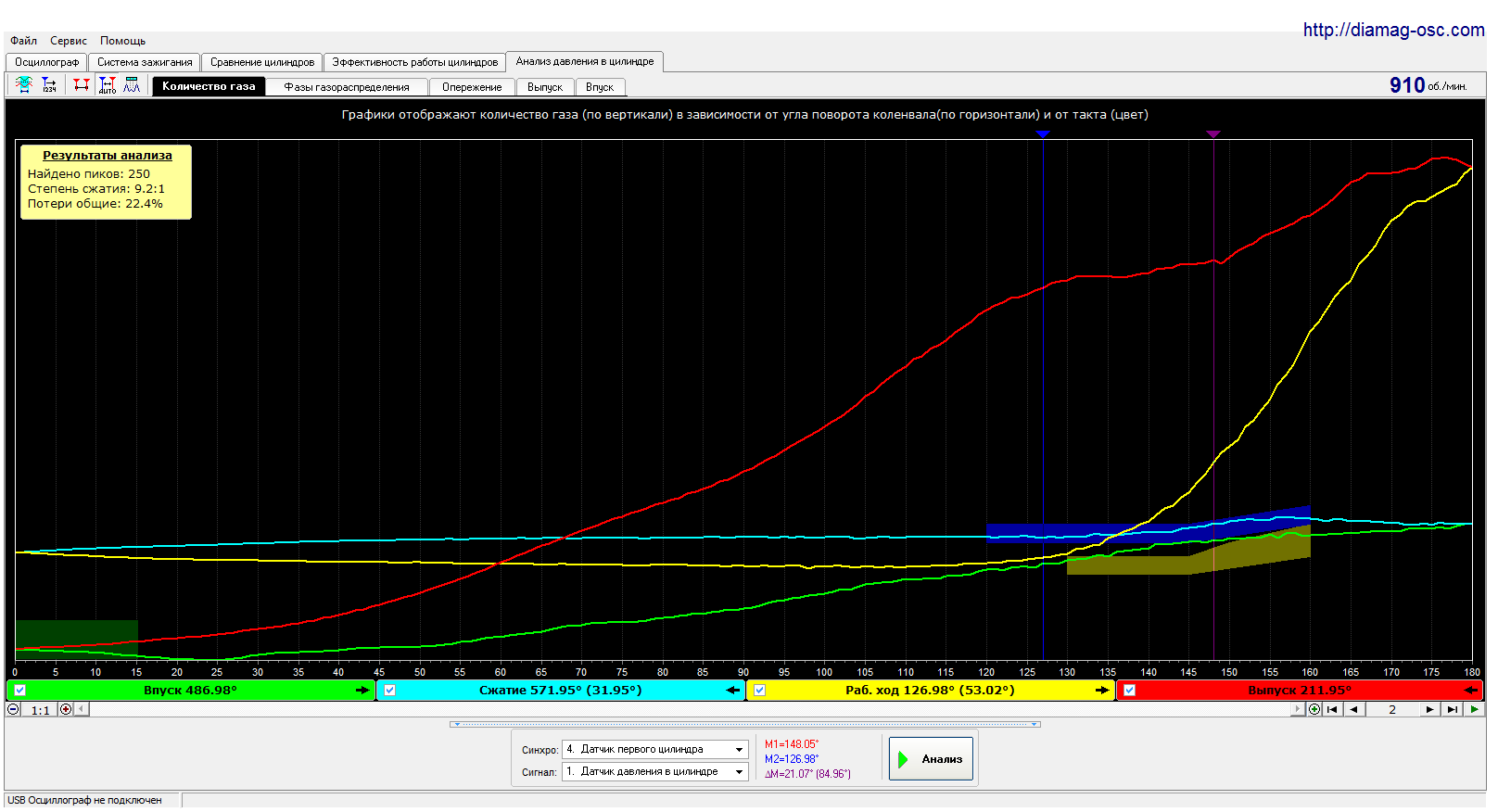Image resolution: width=1498 pixels, height=812 pixels.
Task: Click the Степень сжатия: 9.2:1 text
Action: point(96,188)
